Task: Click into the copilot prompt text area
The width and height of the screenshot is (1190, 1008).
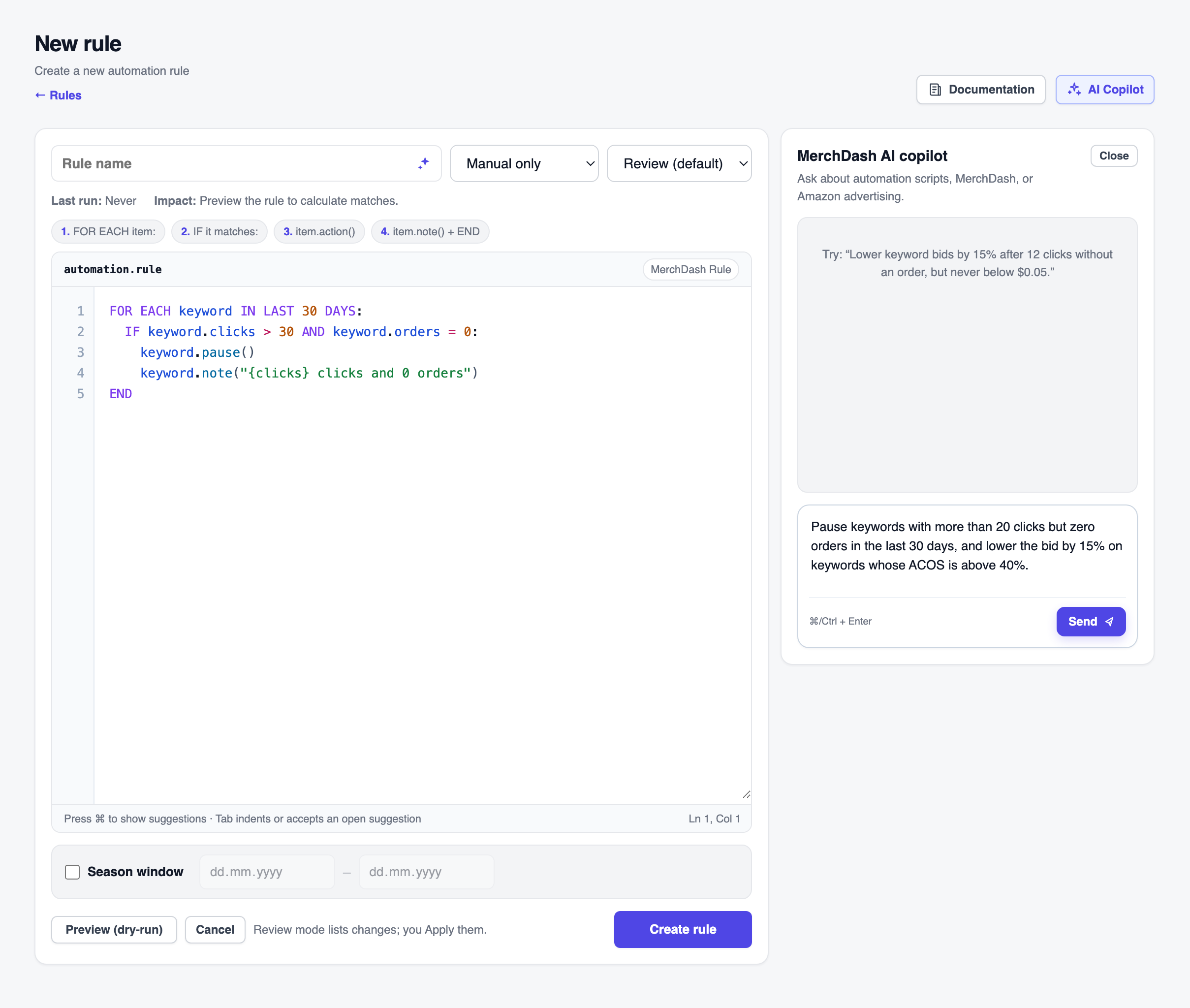Action: point(967,550)
